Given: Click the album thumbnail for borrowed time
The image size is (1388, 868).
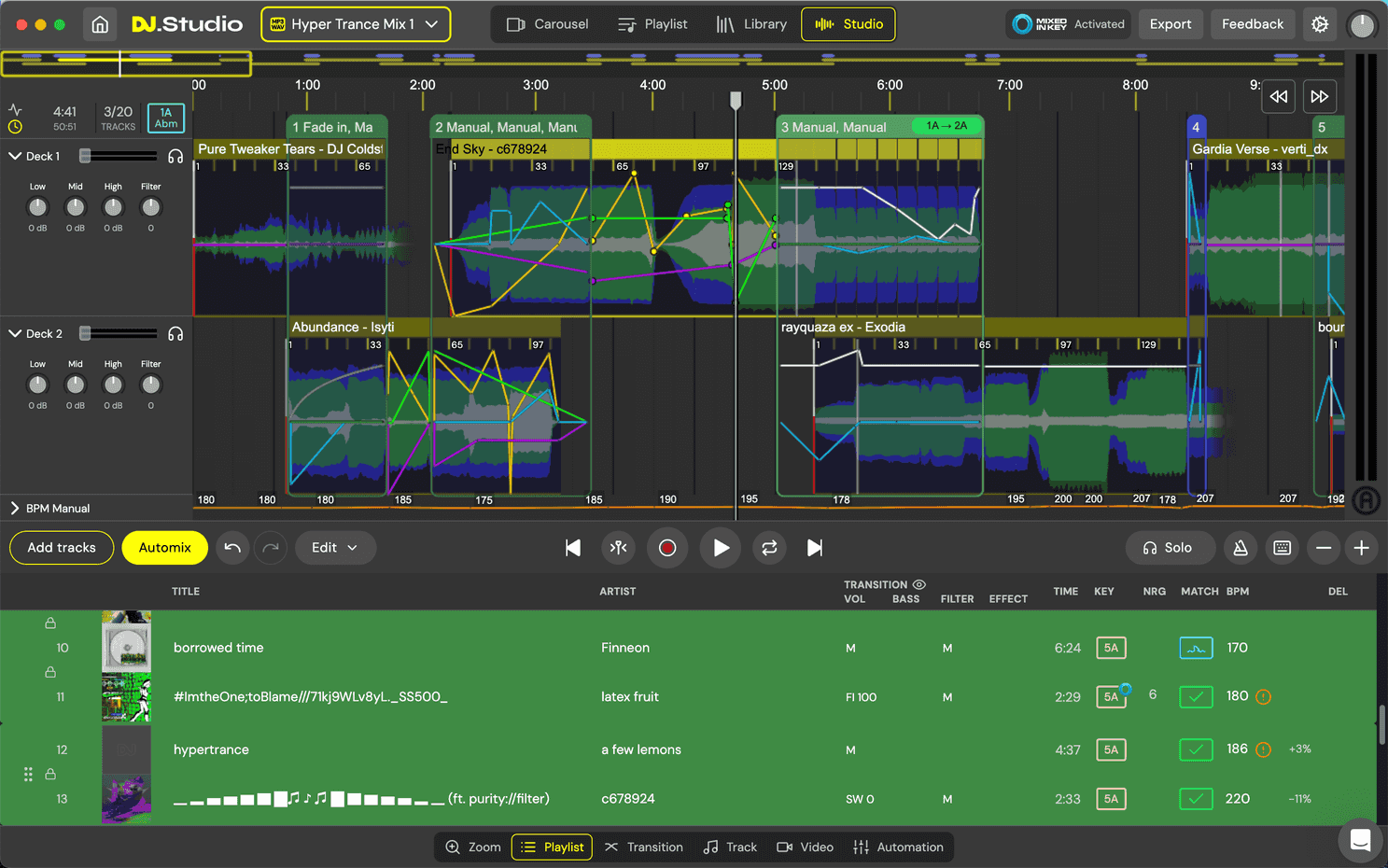Looking at the screenshot, I should coord(127,647).
